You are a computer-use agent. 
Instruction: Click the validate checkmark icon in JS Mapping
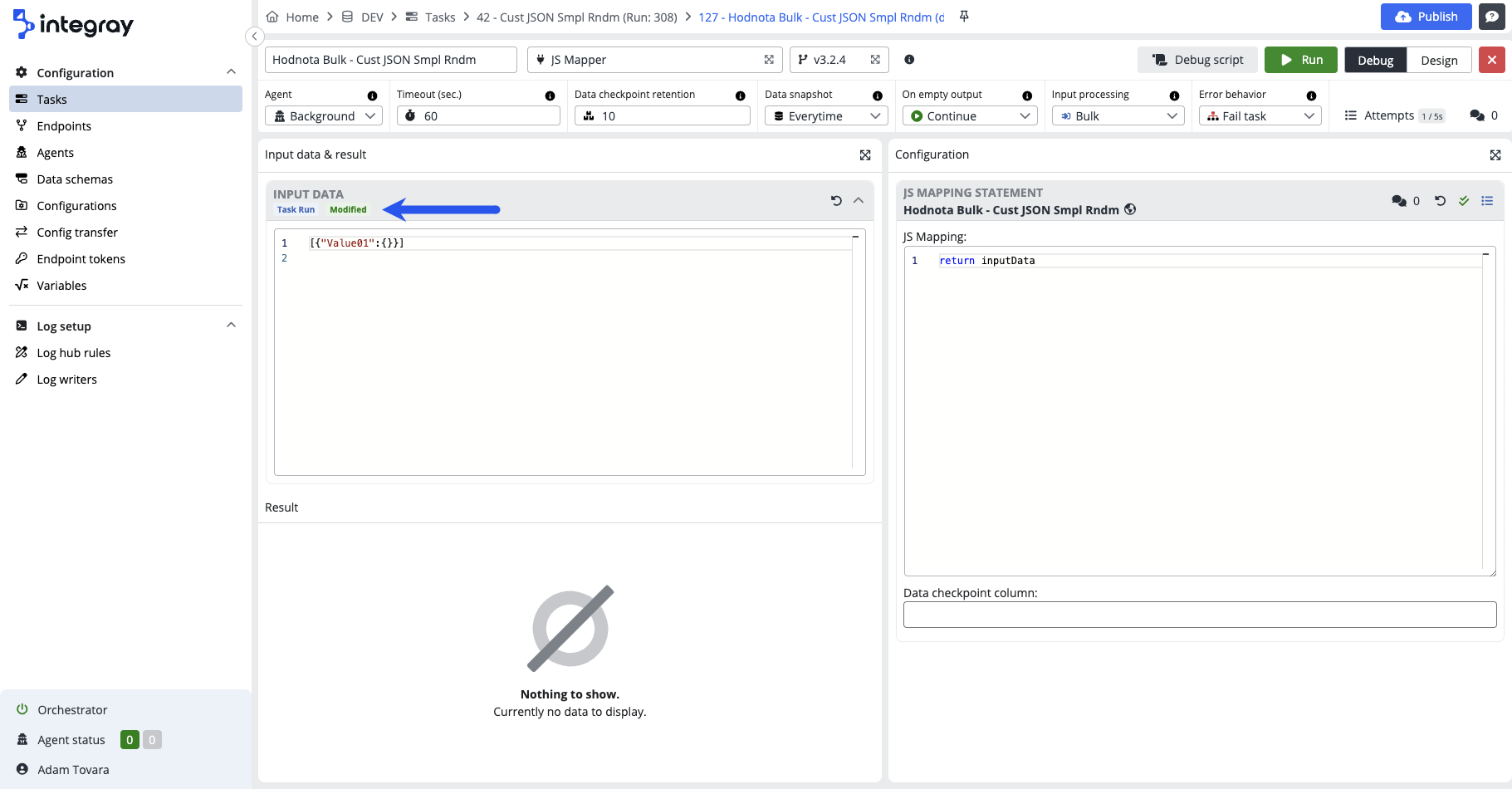(x=1464, y=201)
